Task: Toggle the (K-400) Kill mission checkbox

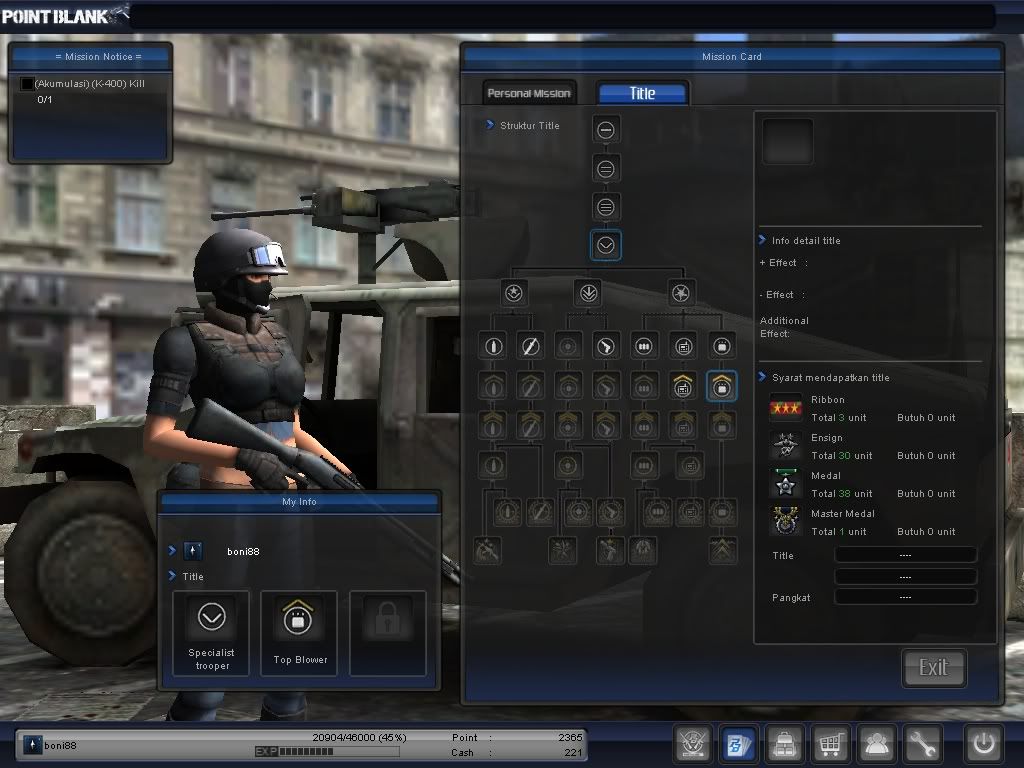Action: [x=27, y=84]
